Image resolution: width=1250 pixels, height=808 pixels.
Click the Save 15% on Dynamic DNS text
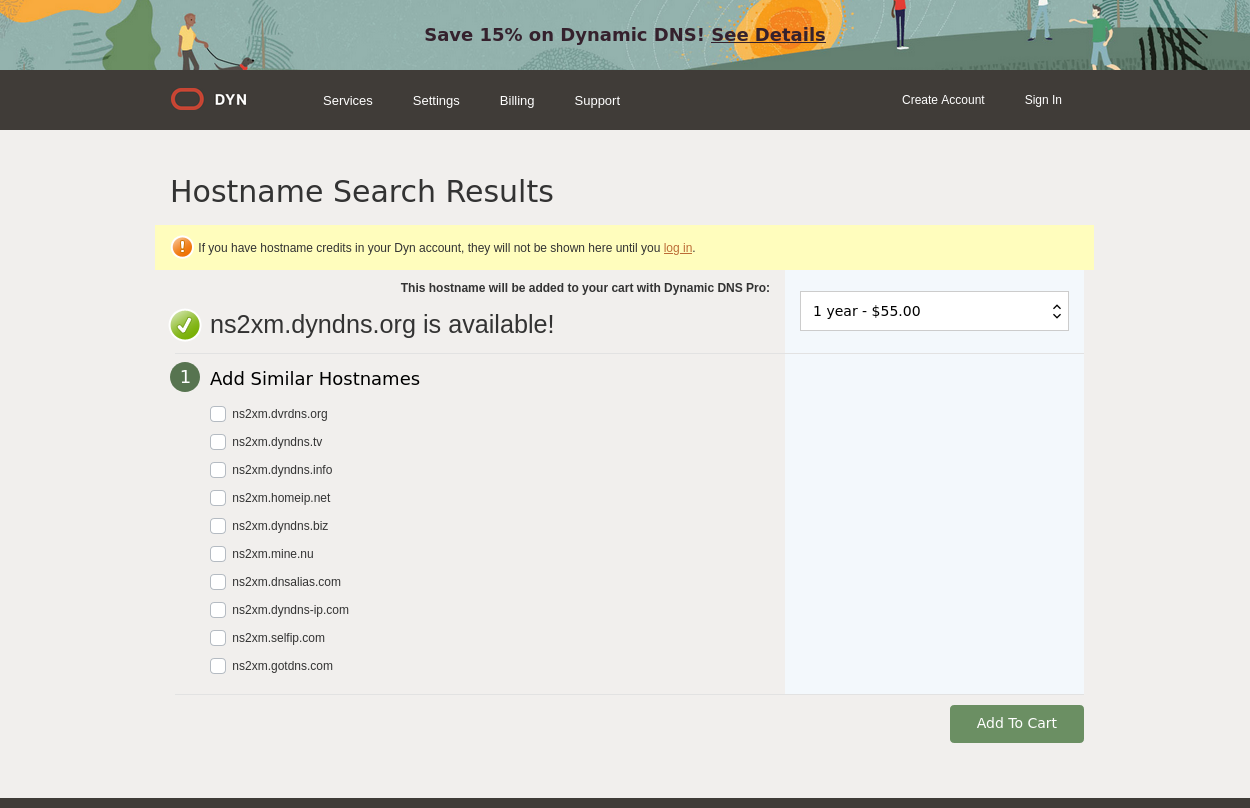(564, 35)
